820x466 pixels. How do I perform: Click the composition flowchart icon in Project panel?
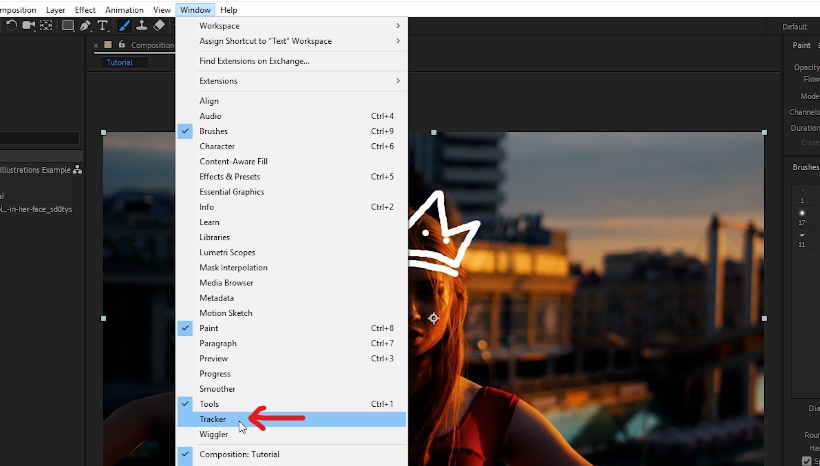point(77,169)
